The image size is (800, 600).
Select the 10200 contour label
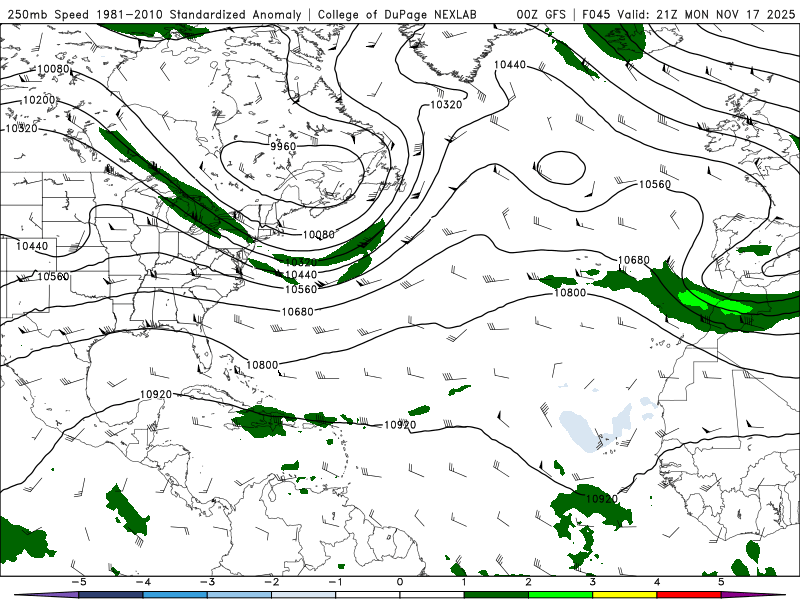tap(39, 100)
